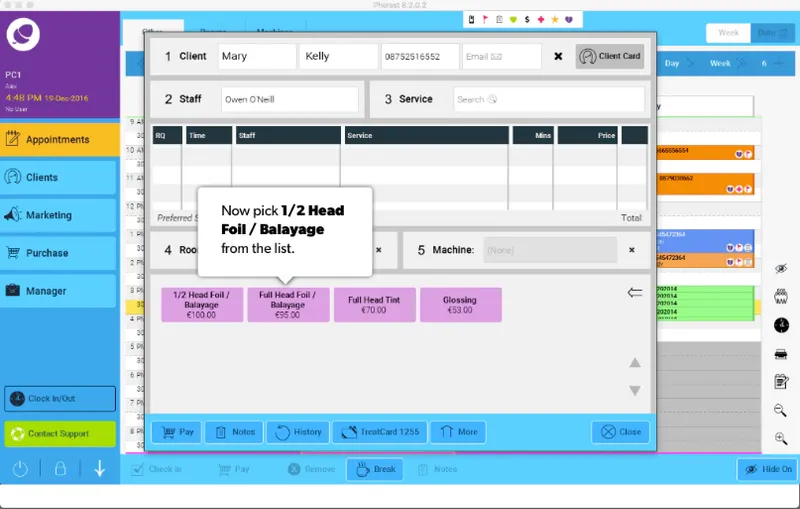Screen dimensions: 800x509
Task: Click the Clock In/Out button
Action: coord(60,399)
